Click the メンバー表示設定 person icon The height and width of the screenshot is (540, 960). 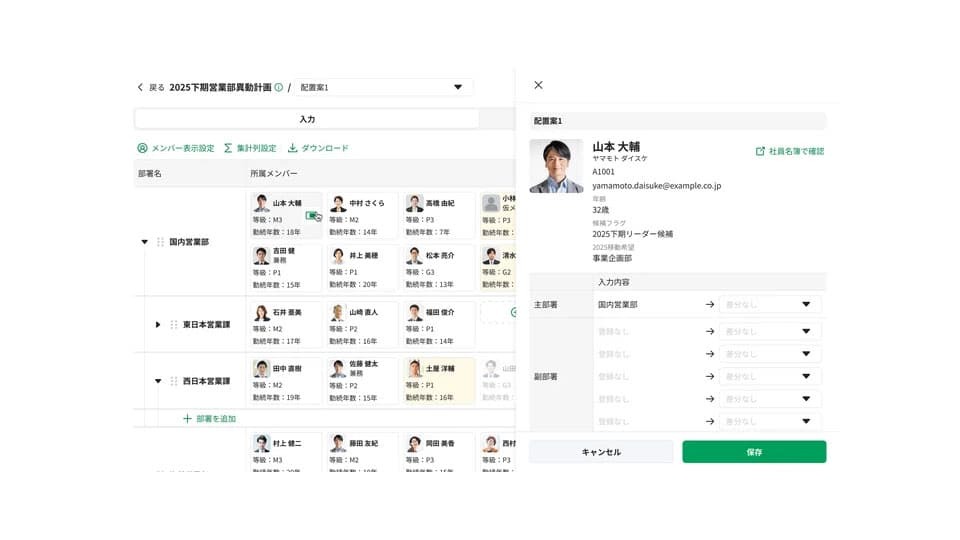(x=142, y=148)
